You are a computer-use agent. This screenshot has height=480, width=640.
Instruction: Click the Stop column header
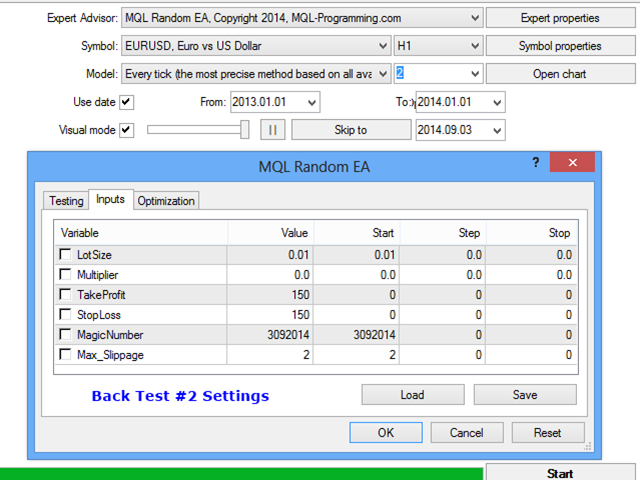click(x=531, y=233)
